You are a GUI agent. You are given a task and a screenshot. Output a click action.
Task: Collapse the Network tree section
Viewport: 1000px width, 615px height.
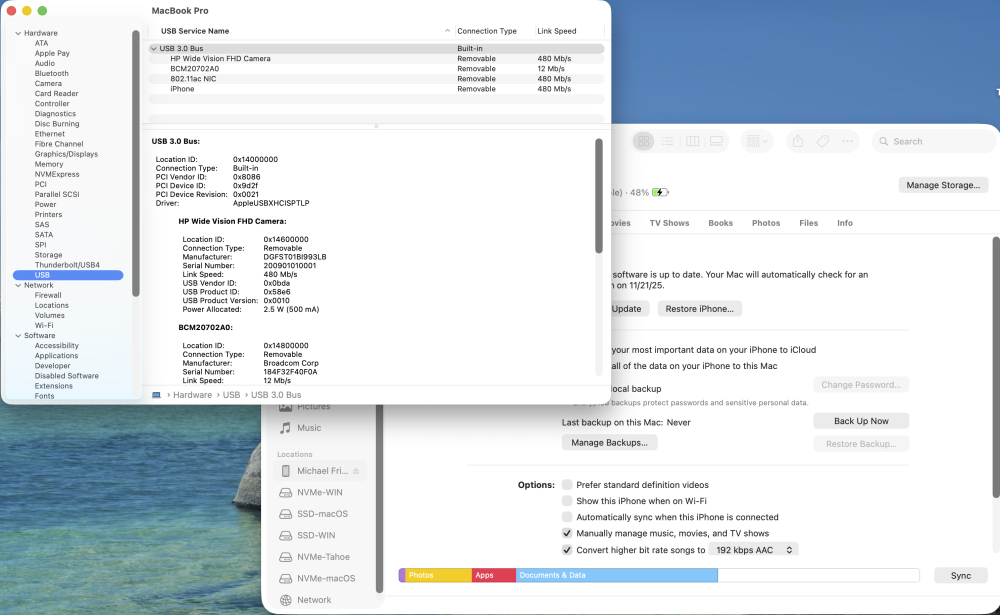(18, 285)
